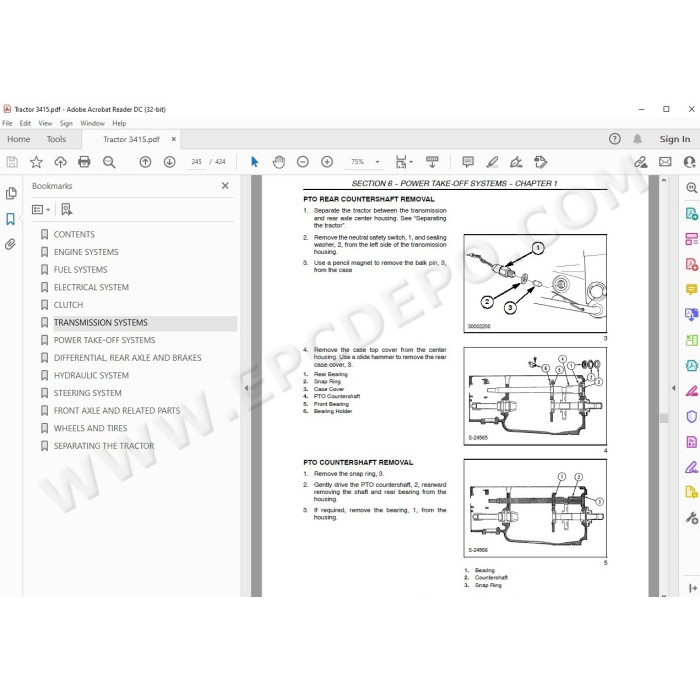The height and width of the screenshot is (700, 700).
Task: Open the File menu
Action: 7,123
